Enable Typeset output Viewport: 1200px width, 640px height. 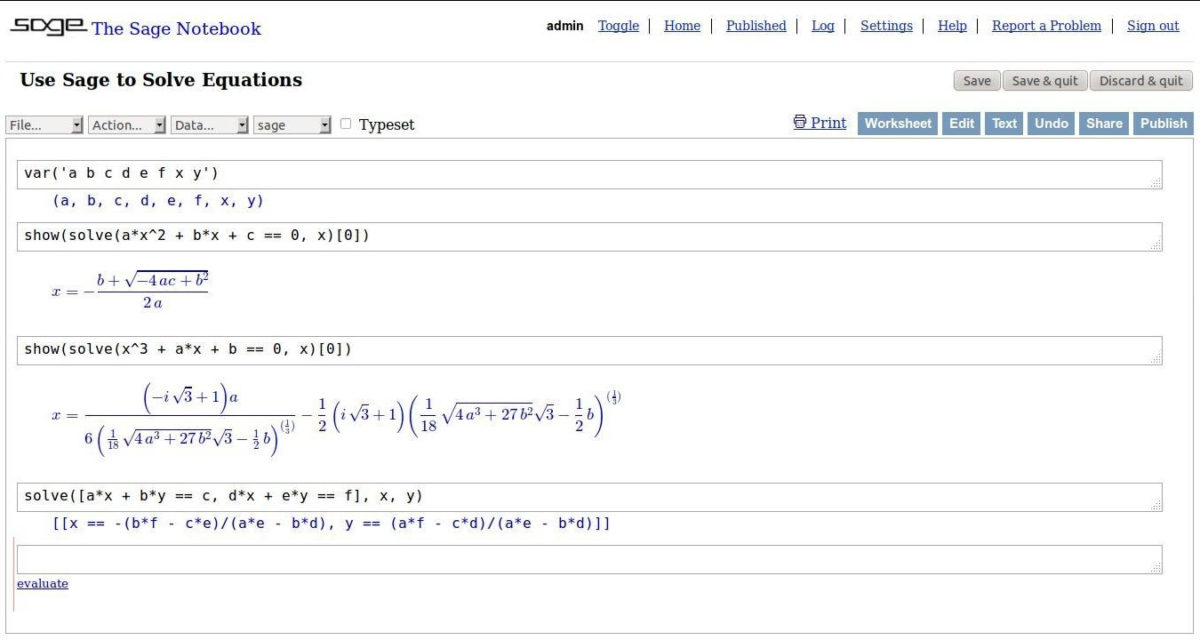[344, 124]
